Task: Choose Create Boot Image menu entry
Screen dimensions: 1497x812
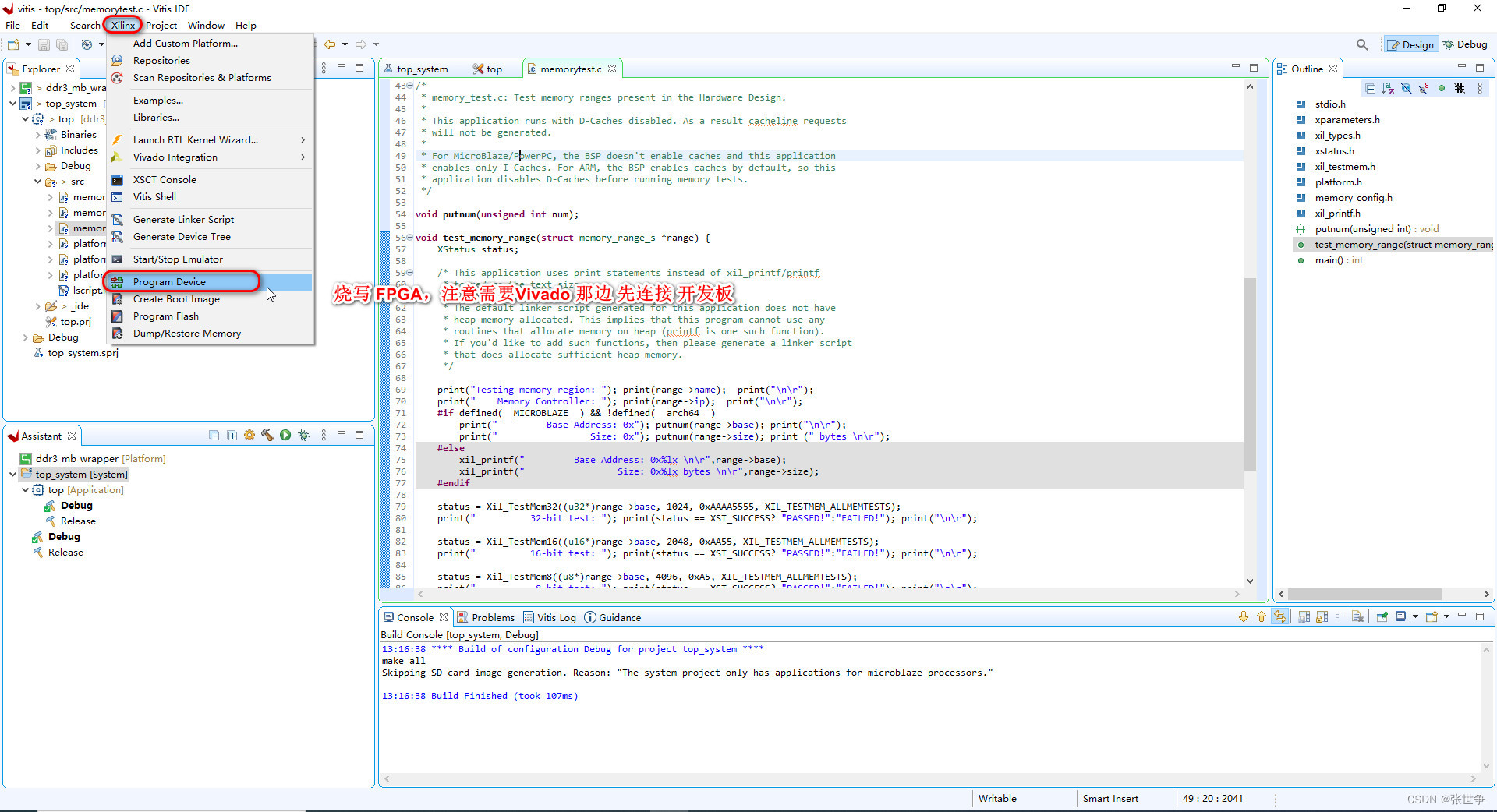Action: (x=211, y=299)
